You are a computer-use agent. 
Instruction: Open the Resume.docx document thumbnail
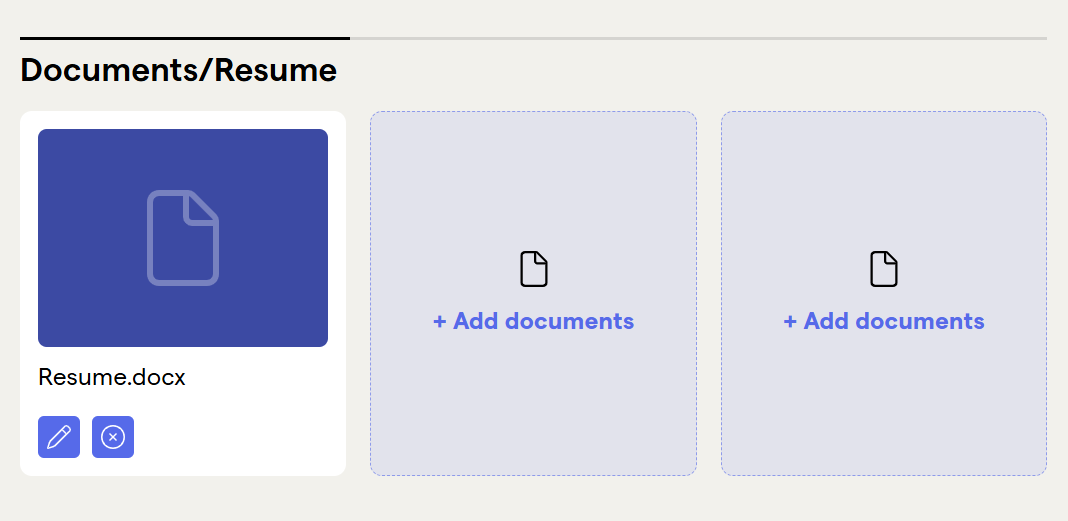(x=183, y=238)
